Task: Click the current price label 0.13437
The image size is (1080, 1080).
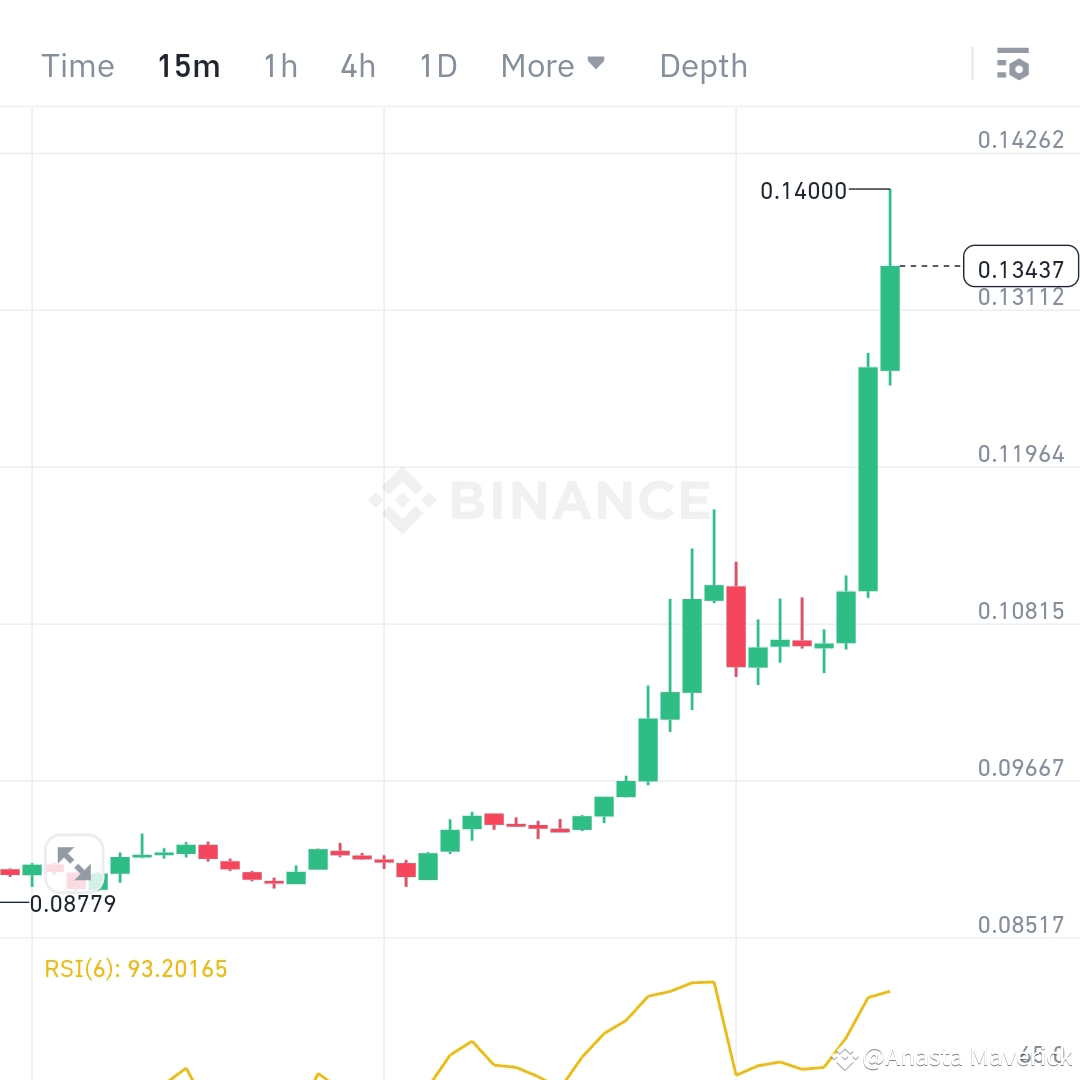Action: [1021, 266]
